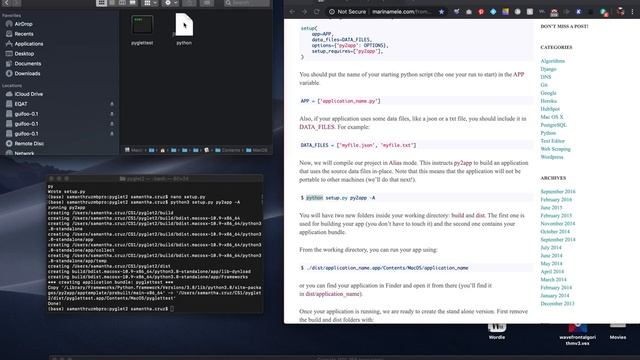Open April 2014 archive link
The width and height of the screenshot is (640, 360).
[x=552, y=271]
